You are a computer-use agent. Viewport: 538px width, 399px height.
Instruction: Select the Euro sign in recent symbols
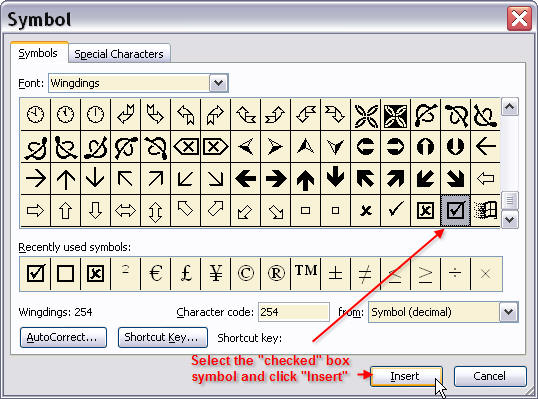pos(155,274)
